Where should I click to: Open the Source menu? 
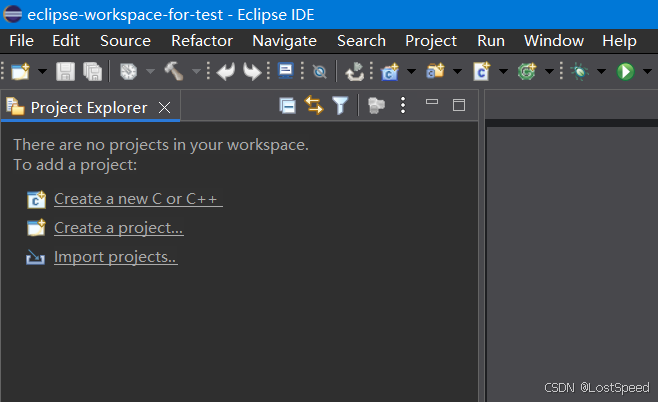[x=125, y=41]
